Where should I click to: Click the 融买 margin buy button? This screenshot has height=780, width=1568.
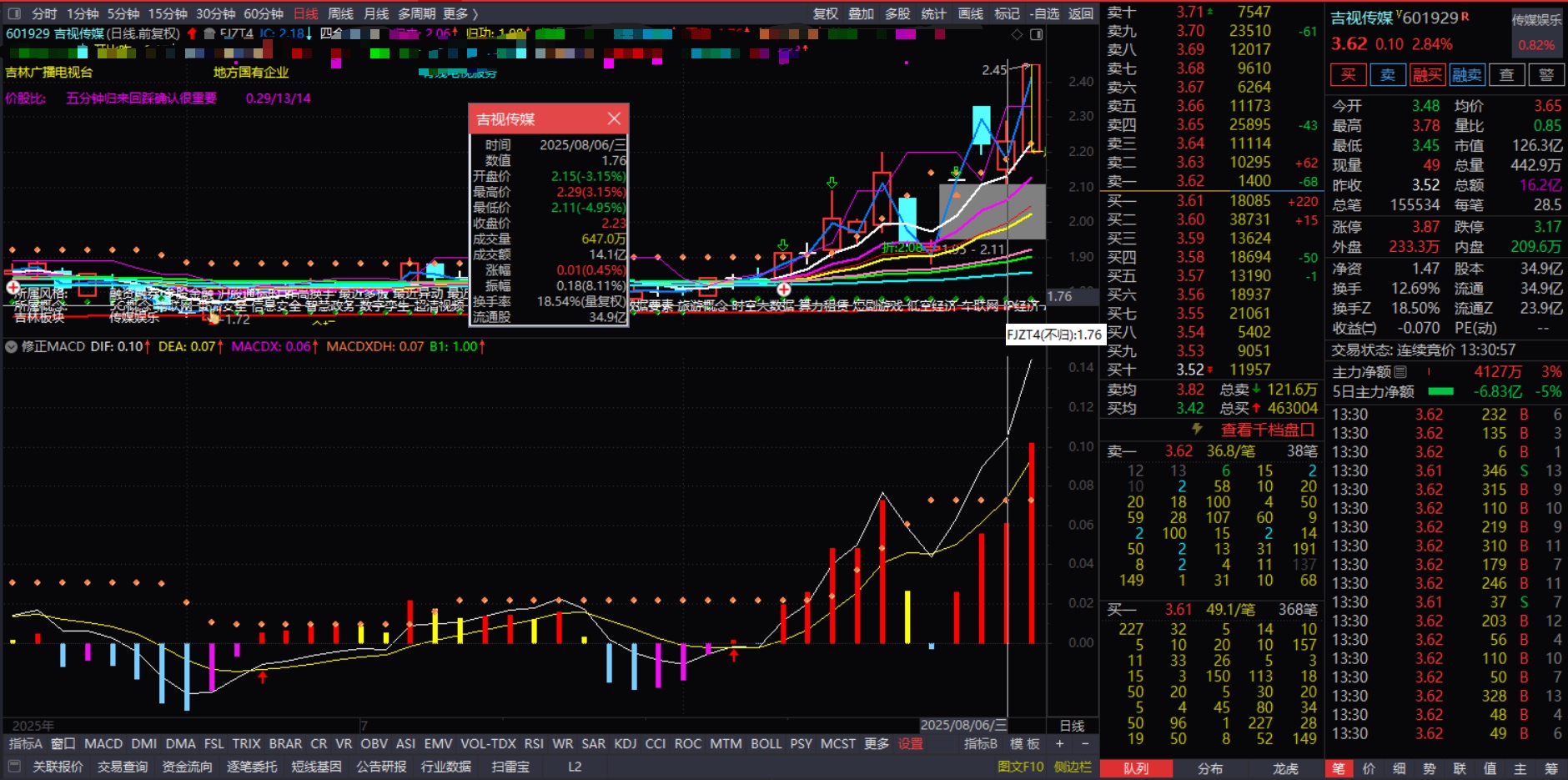coord(1427,75)
